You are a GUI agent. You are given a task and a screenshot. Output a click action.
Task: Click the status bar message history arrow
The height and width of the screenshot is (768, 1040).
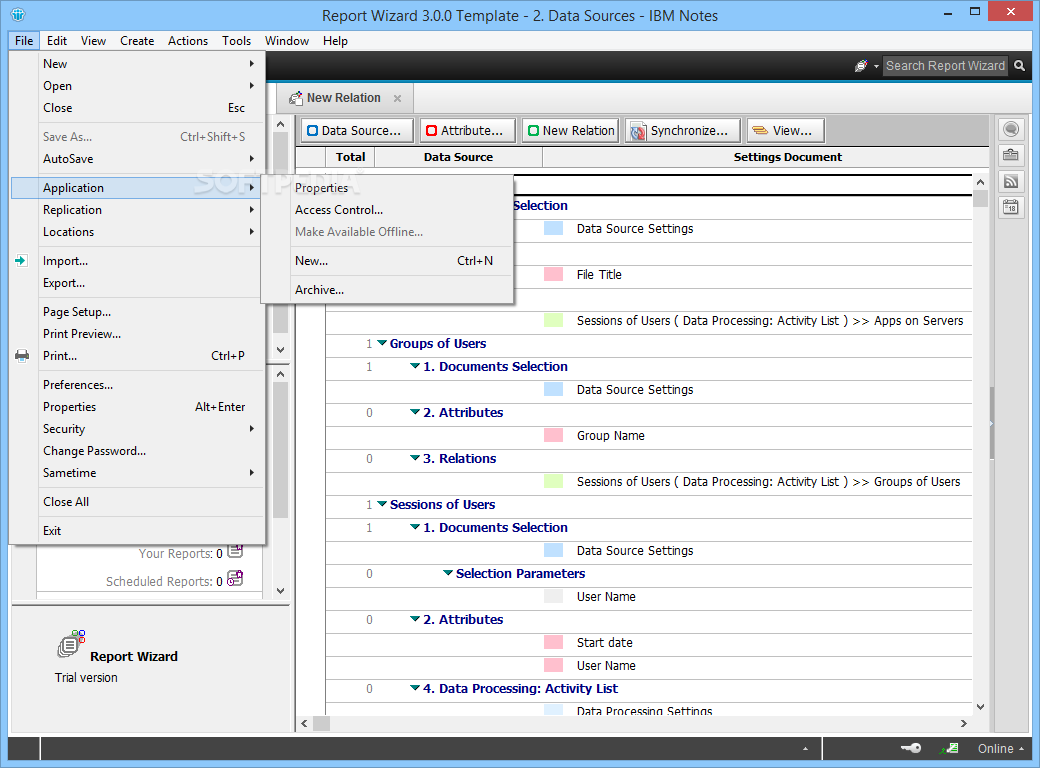[805, 749]
